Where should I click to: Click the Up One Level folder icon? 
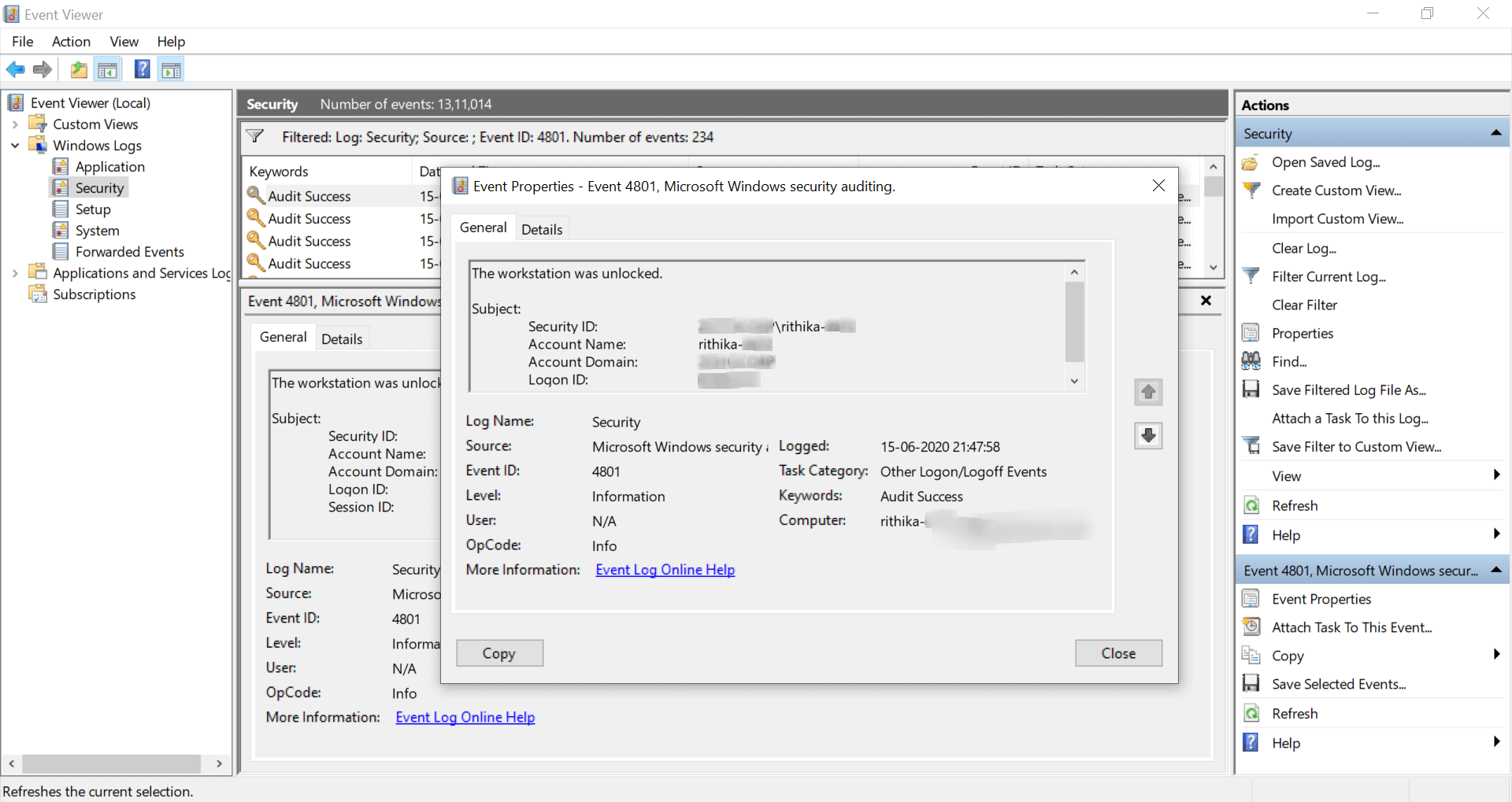pyautogui.click(x=79, y=70)
